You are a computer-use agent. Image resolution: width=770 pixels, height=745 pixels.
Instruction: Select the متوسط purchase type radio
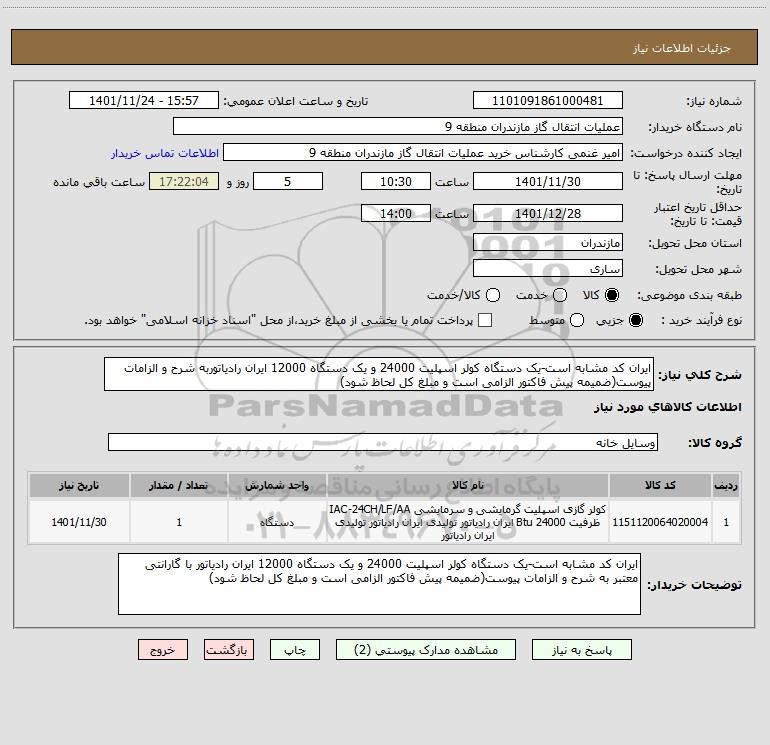[x=577, y=320]
